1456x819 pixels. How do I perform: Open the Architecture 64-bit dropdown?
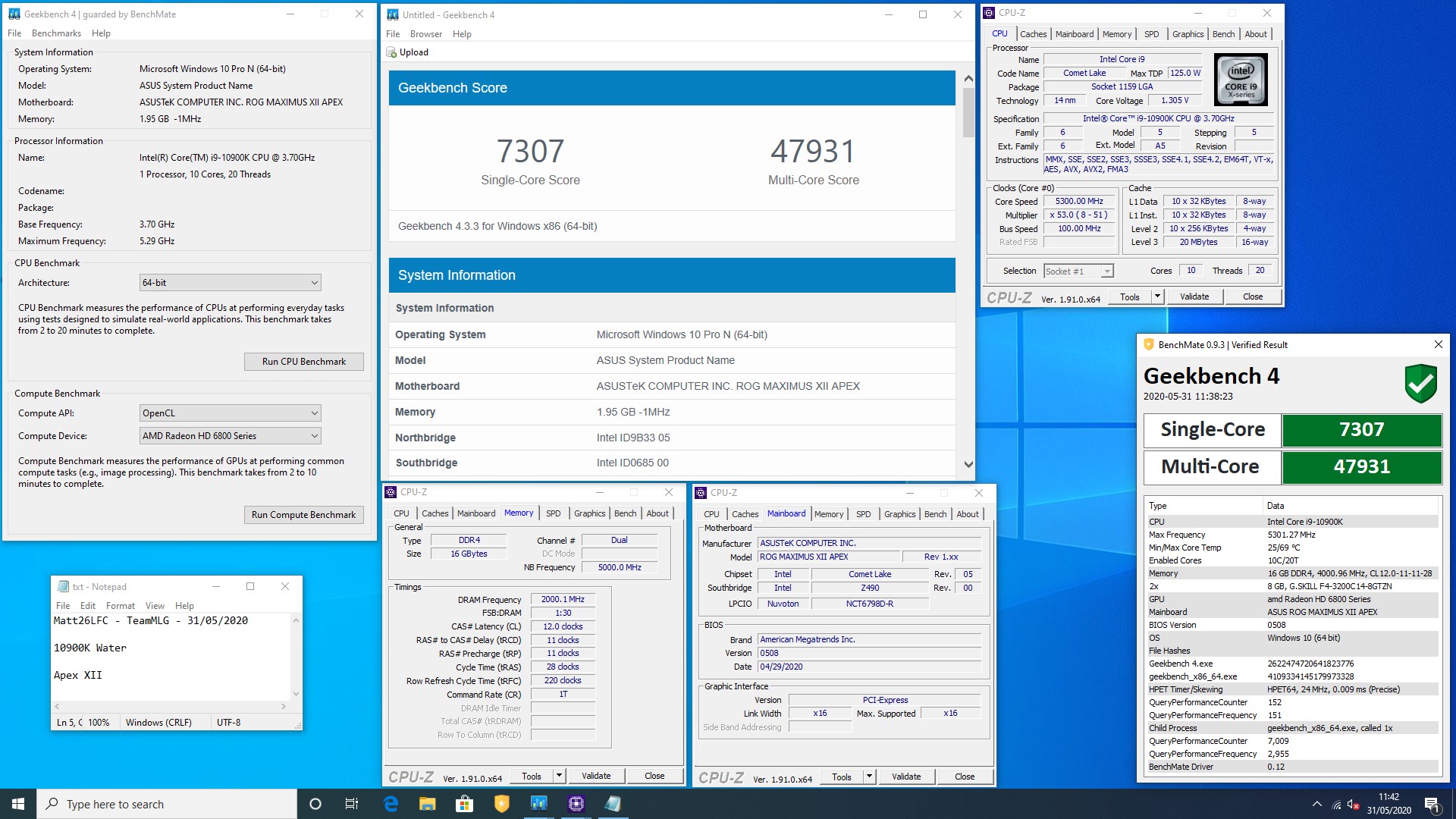(230, 283)
